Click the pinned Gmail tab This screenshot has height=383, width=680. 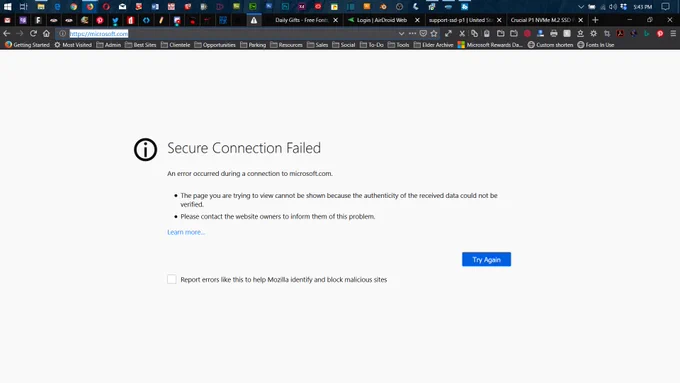[7, 20]
